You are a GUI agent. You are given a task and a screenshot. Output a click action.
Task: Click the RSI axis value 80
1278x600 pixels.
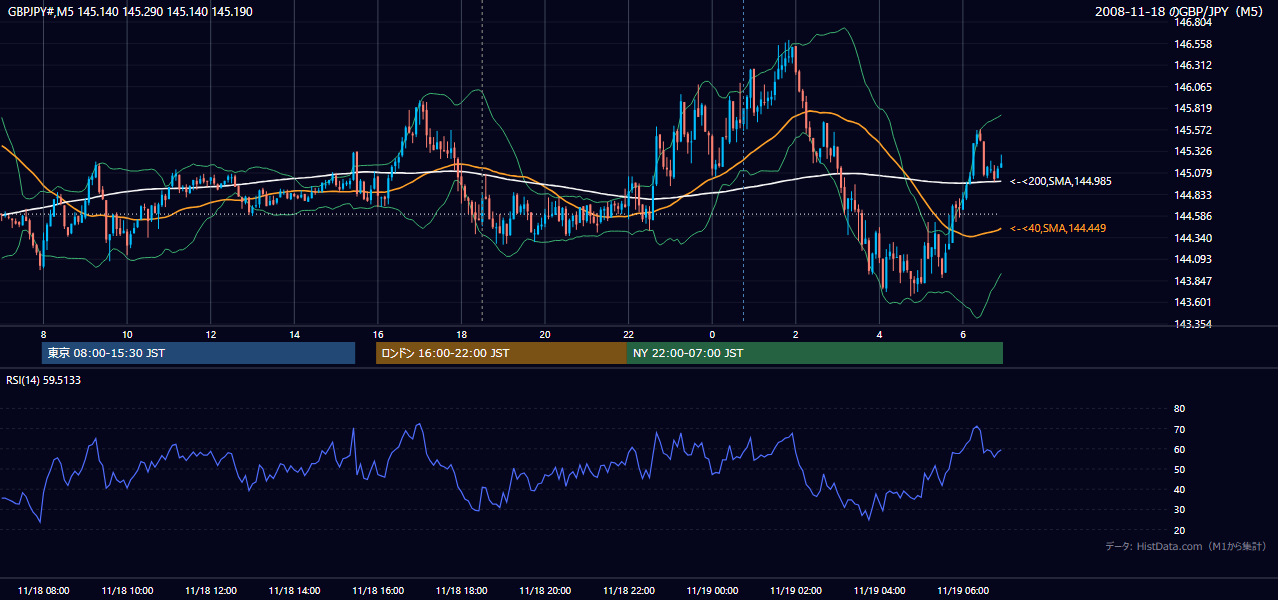(x=1179, y=409)
